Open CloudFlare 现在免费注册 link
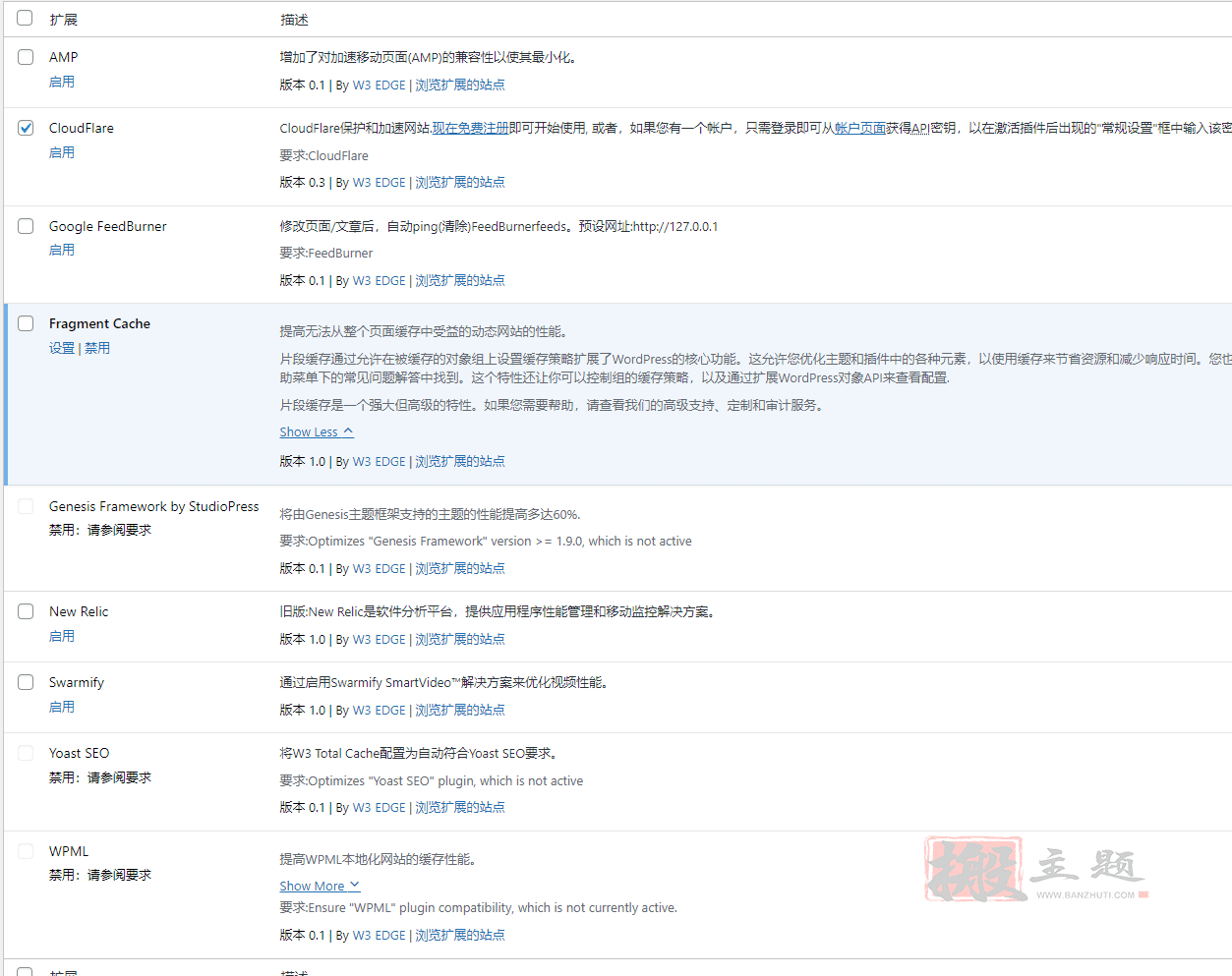1232x976 pixels. 471,128
